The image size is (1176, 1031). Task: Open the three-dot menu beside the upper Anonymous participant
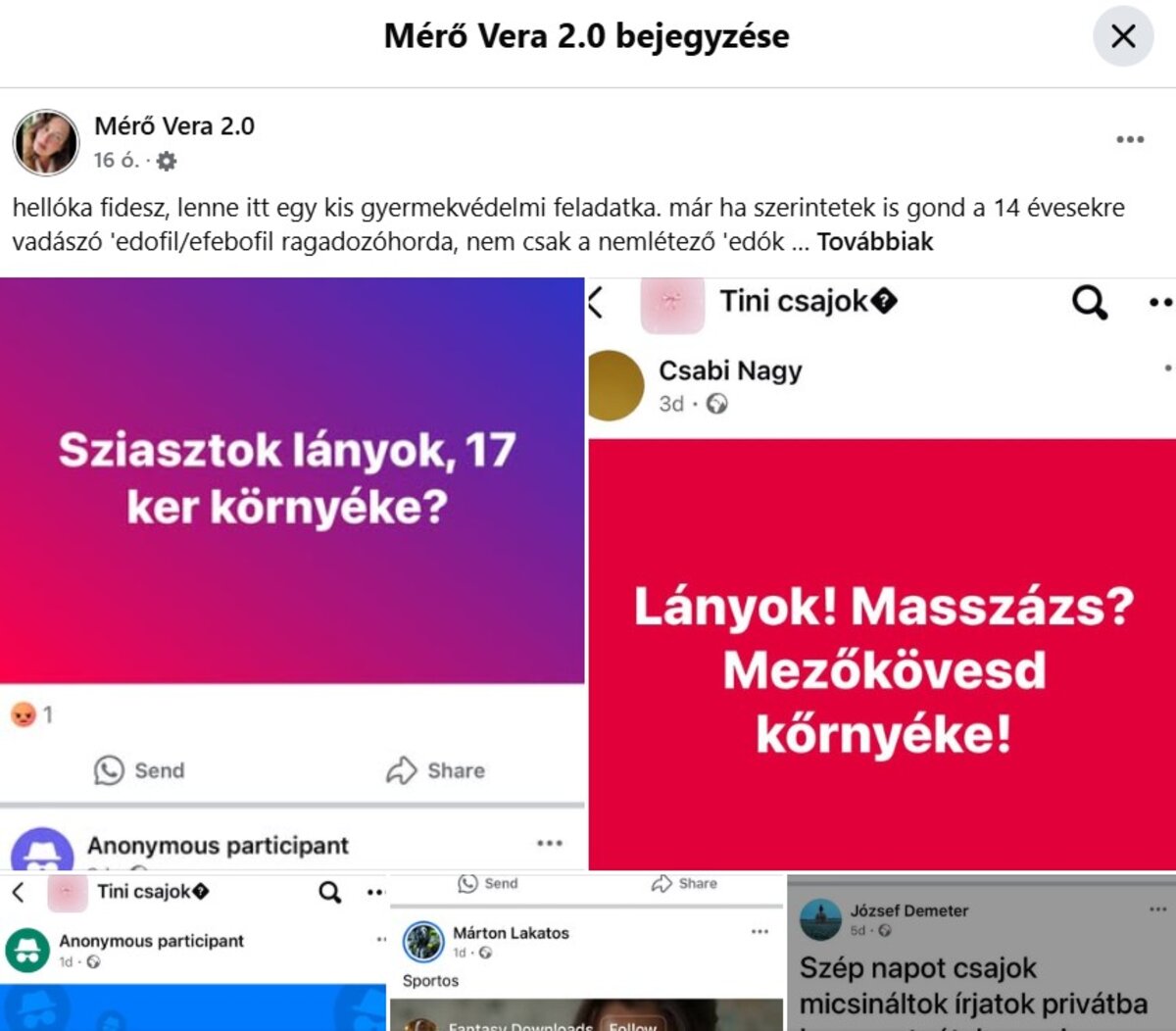click(550, 843)
